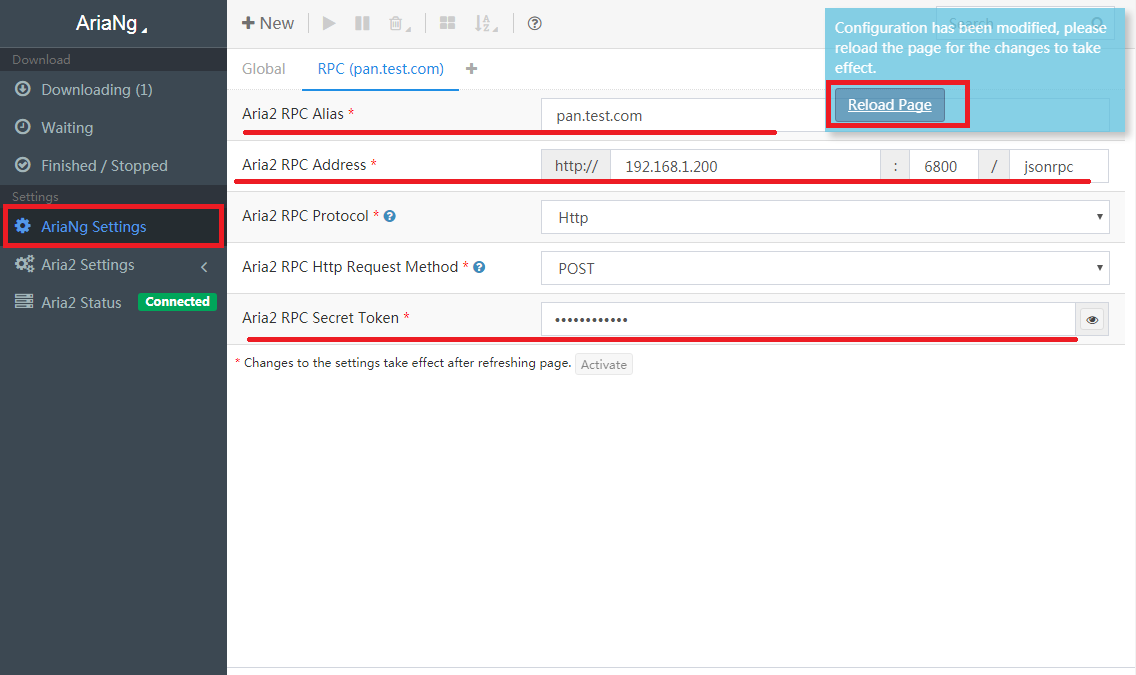Select AriaNg Settings in sidebar
The image size is (1136, 675).
113,227
